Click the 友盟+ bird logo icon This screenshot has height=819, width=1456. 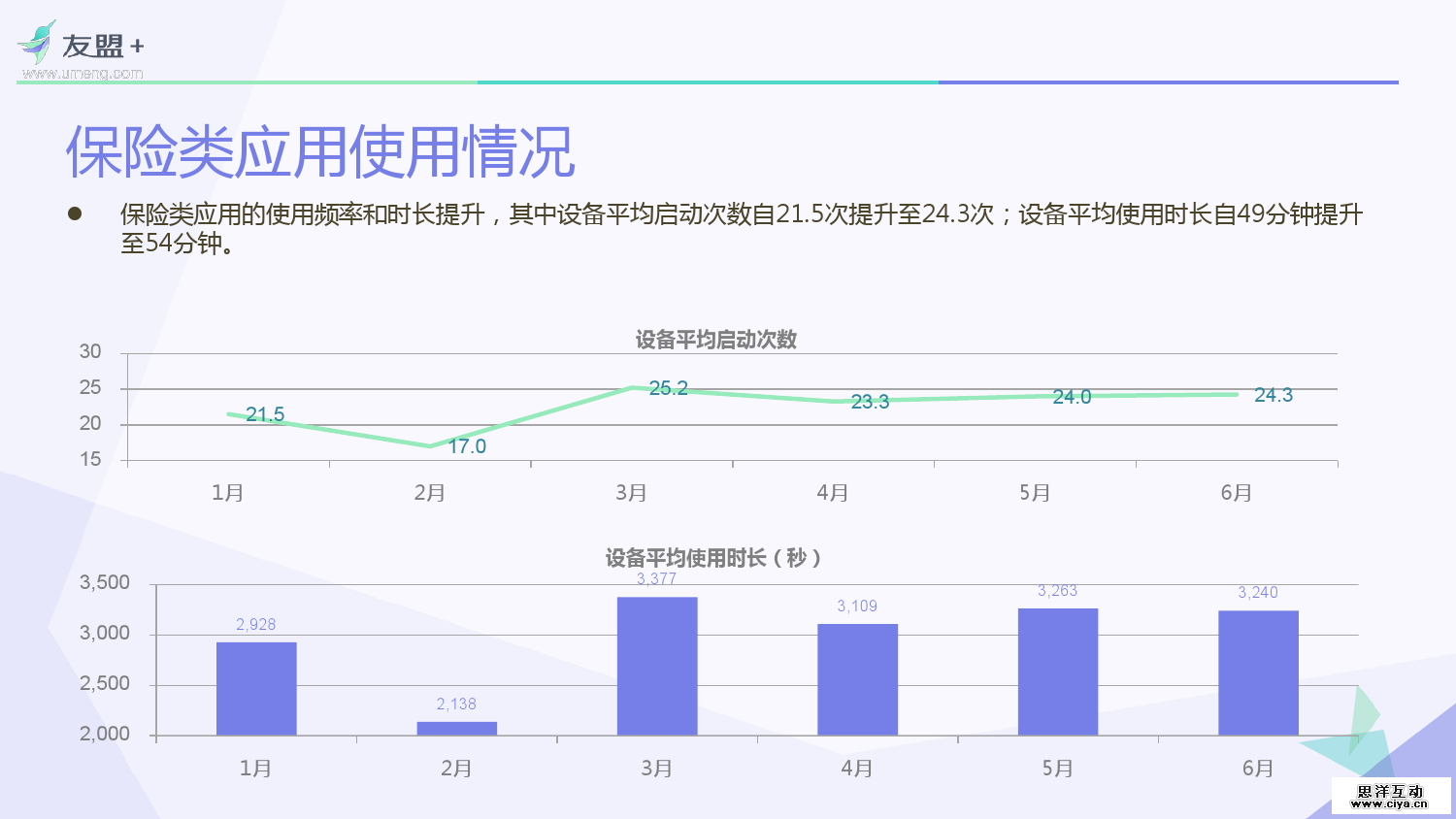[35, 41]
